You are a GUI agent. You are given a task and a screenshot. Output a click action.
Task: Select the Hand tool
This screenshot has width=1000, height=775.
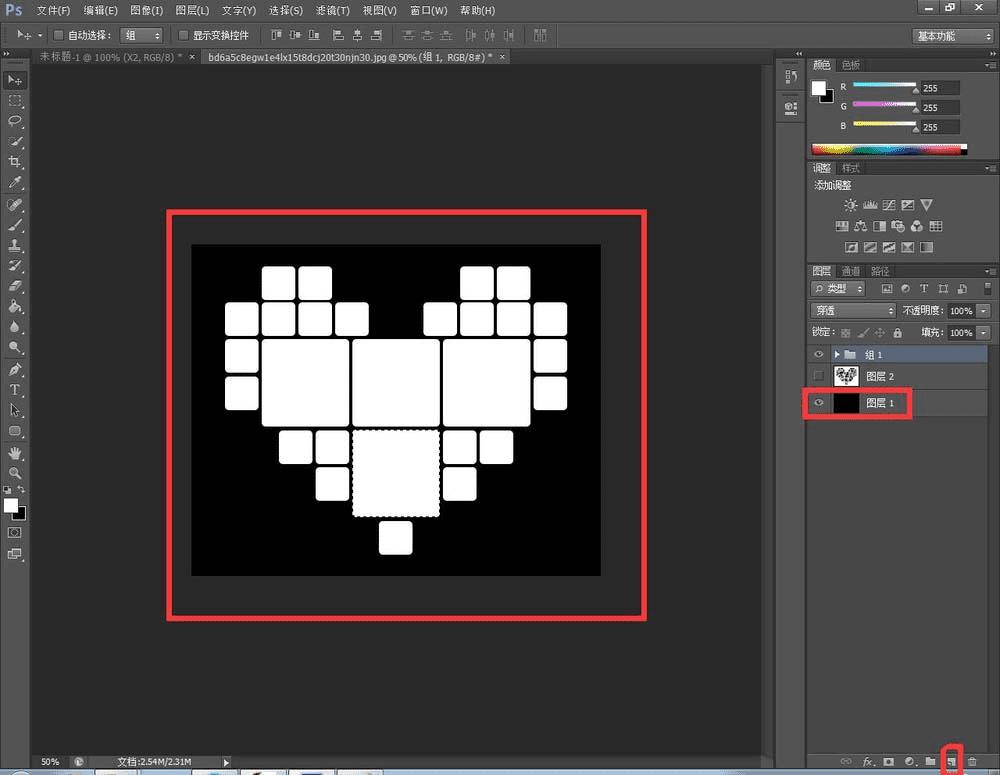15,452
